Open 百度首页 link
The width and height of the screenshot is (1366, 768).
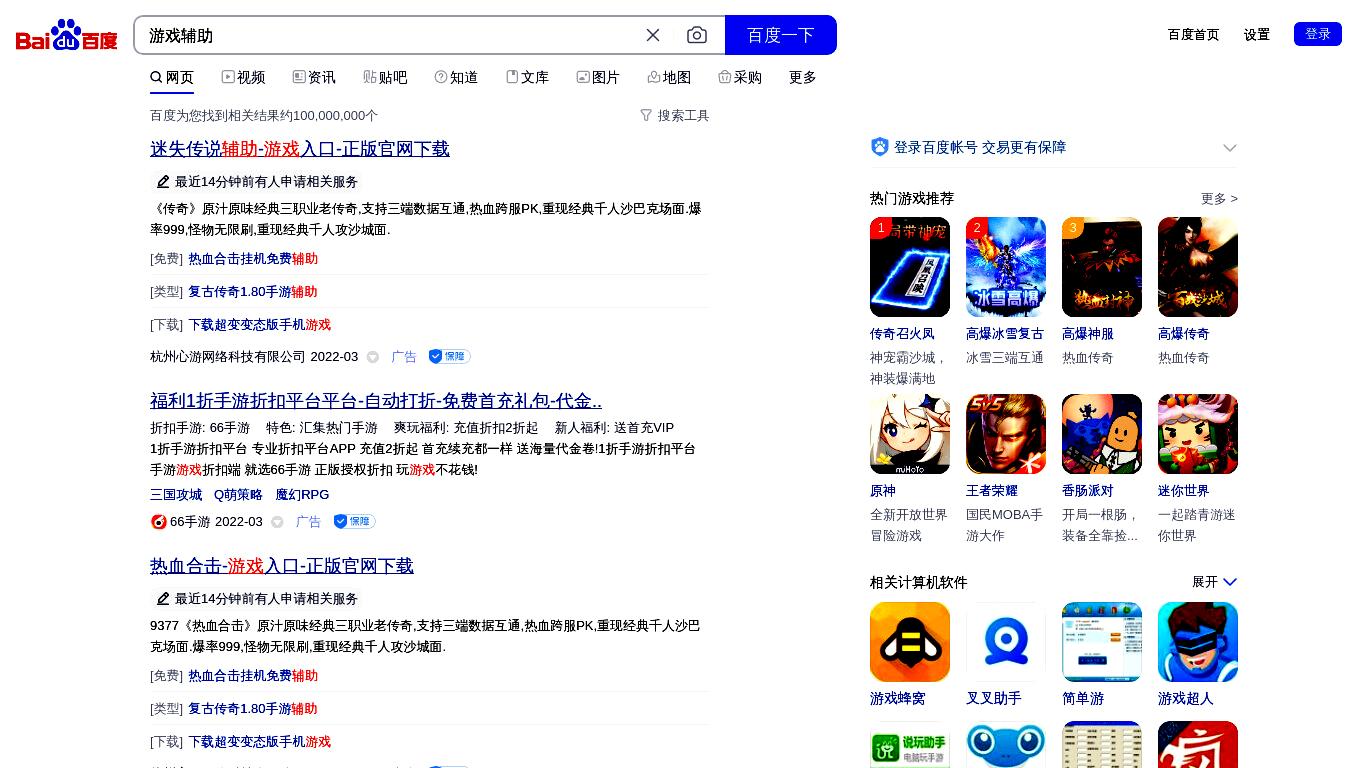point(1193,35)
